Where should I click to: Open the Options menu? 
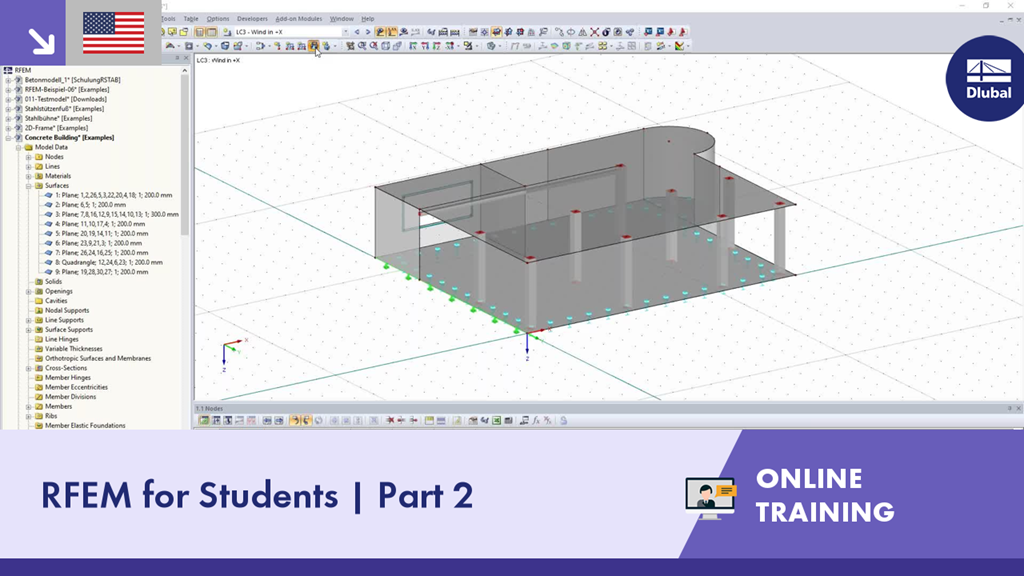[x=218, y=19]
